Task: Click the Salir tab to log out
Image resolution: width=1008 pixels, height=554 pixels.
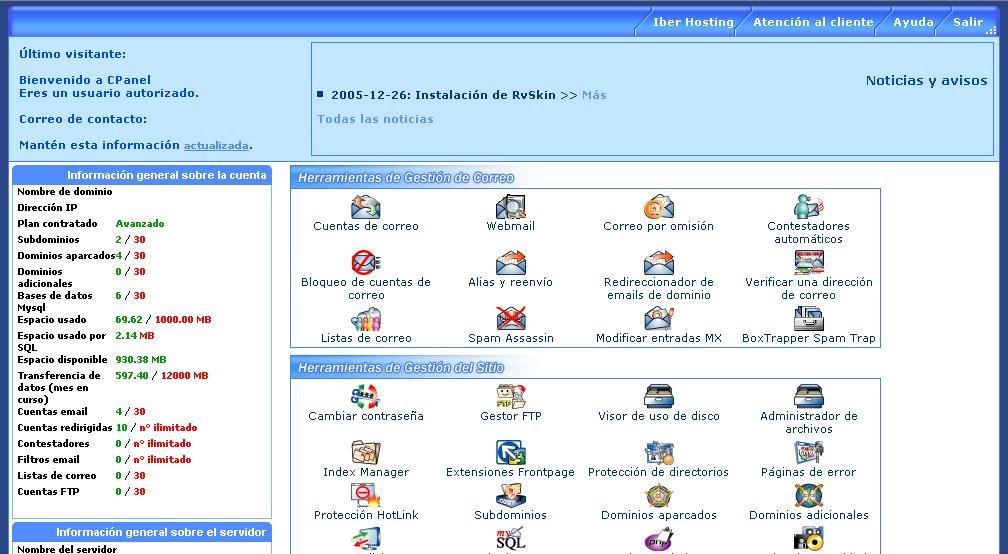Action: pos(968,22)
